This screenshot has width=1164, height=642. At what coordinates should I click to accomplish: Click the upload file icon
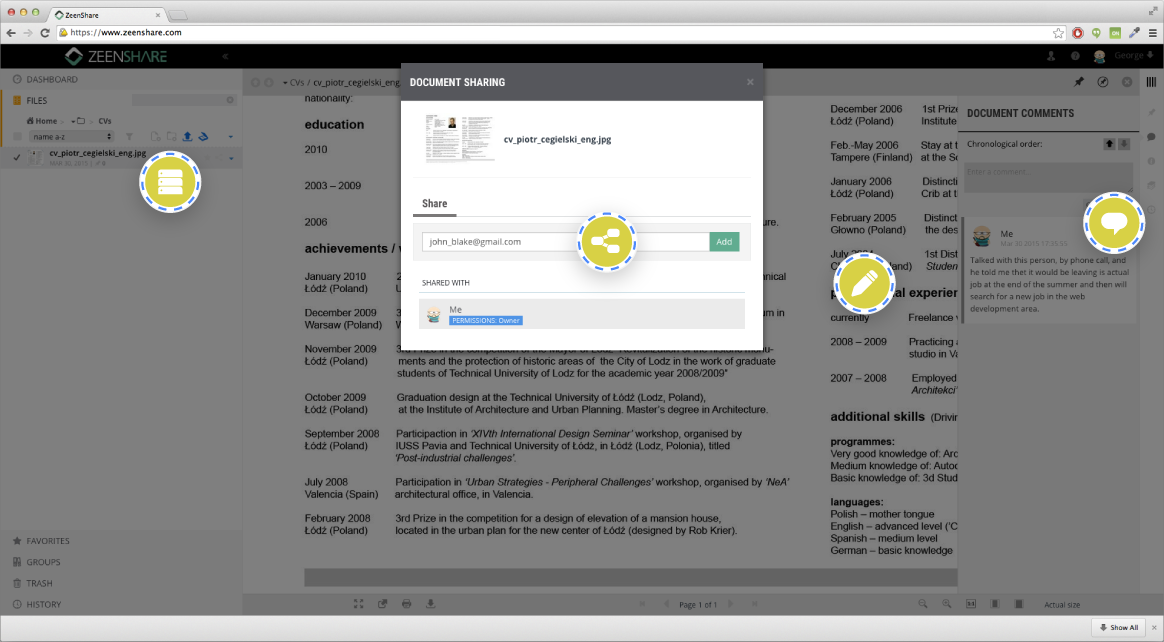(187, 137)
